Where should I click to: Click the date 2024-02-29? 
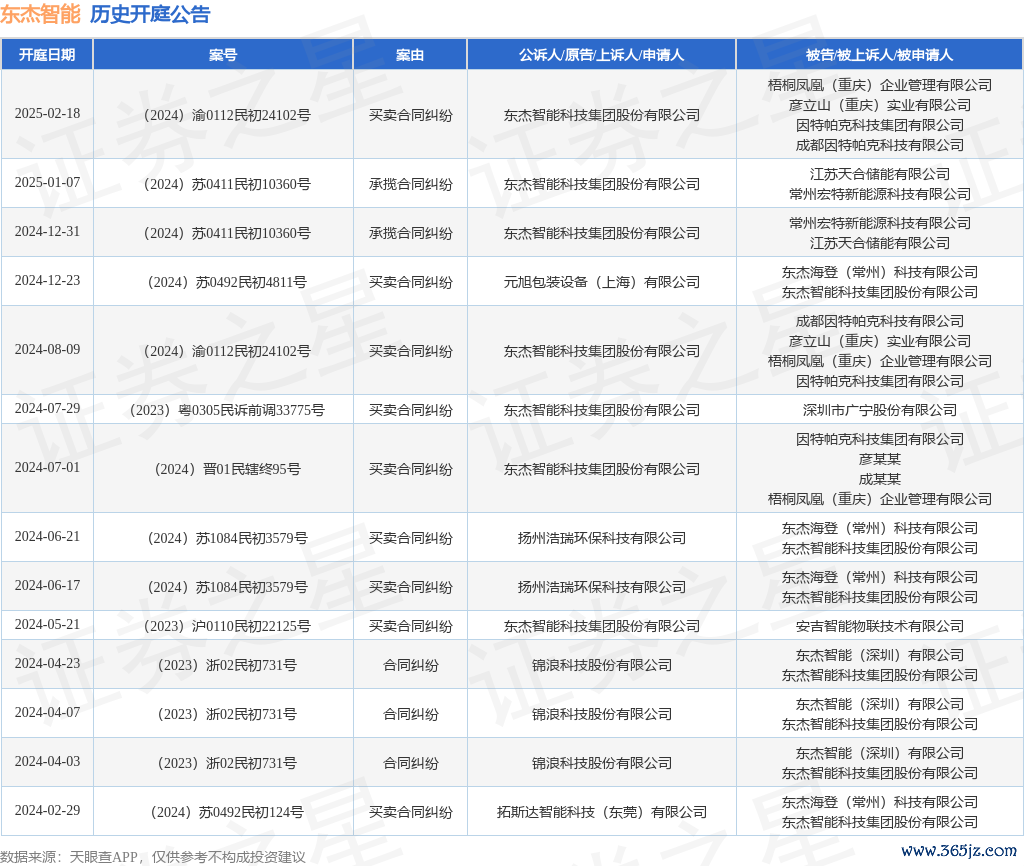pos(47,810)
